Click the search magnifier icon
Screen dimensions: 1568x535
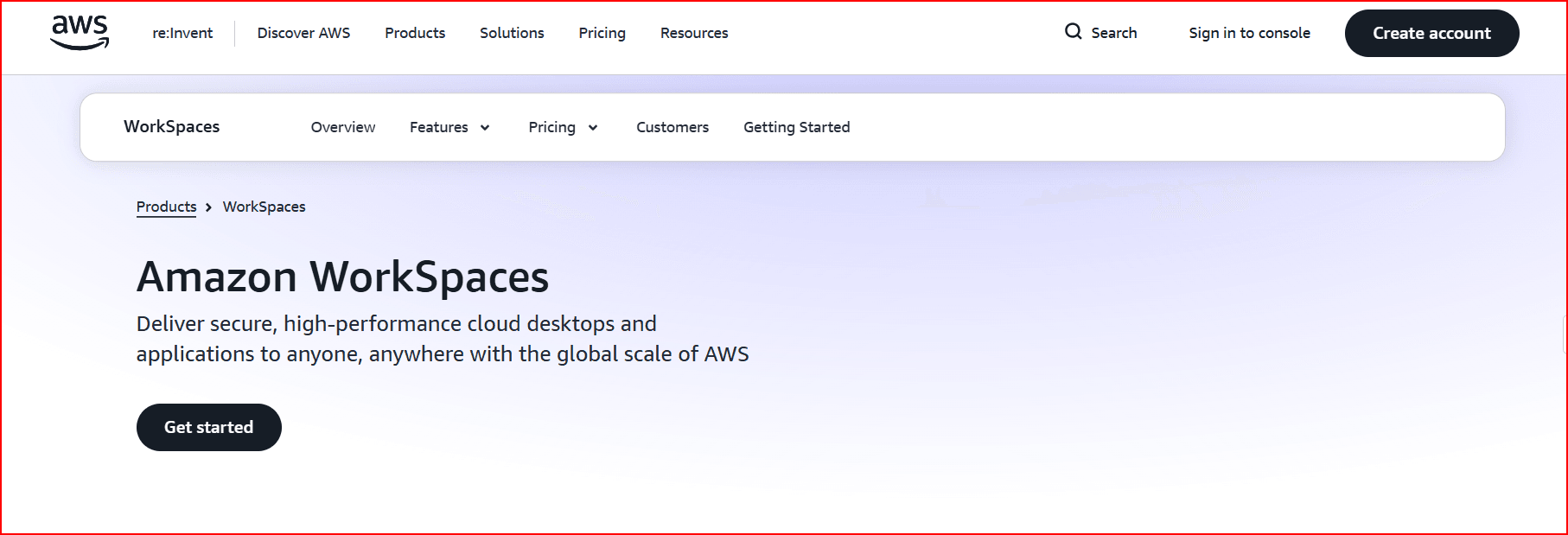[x=1073, y=32]
